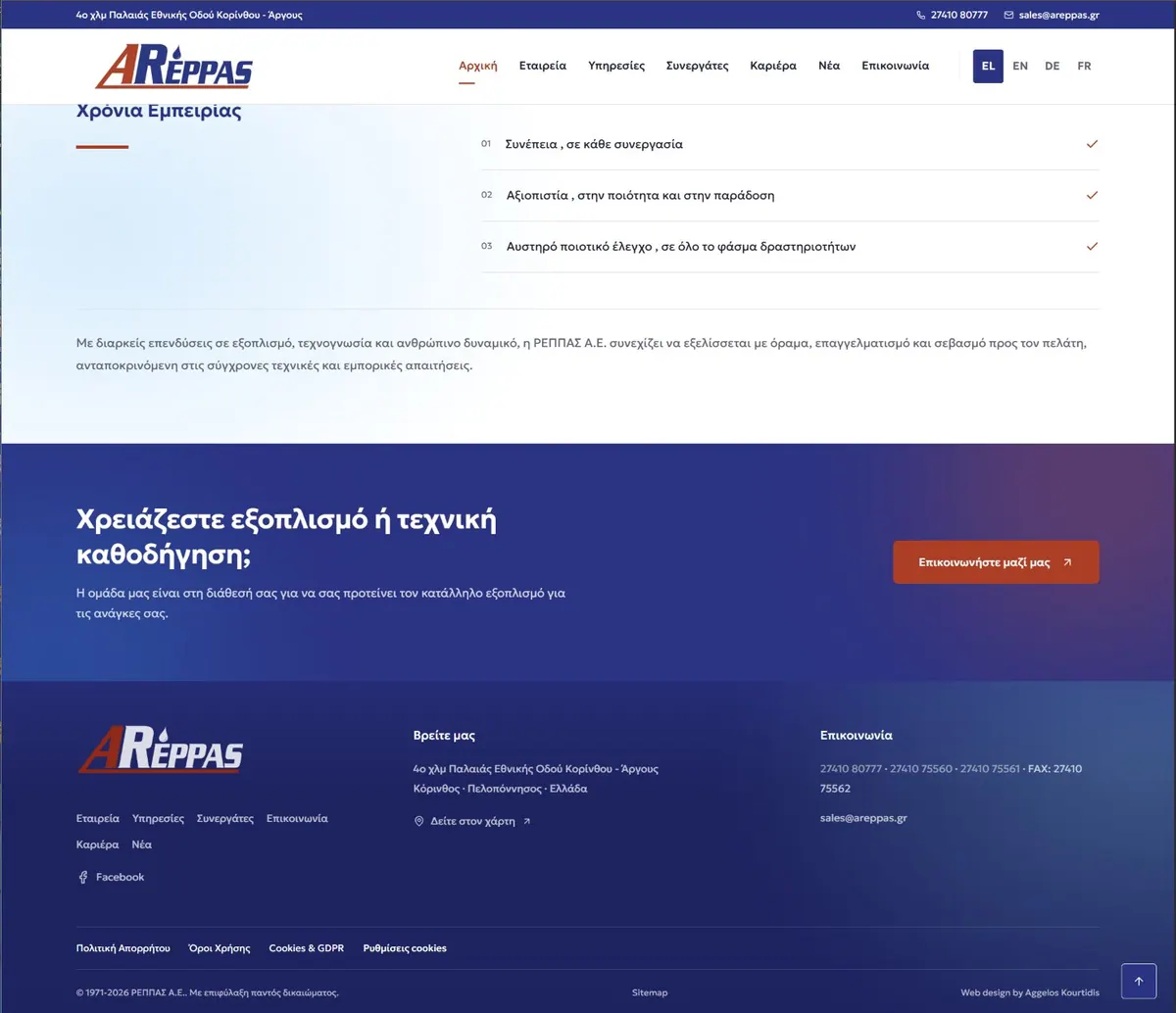Open the Συνεργάτες menu item in header

pos(698,66)
